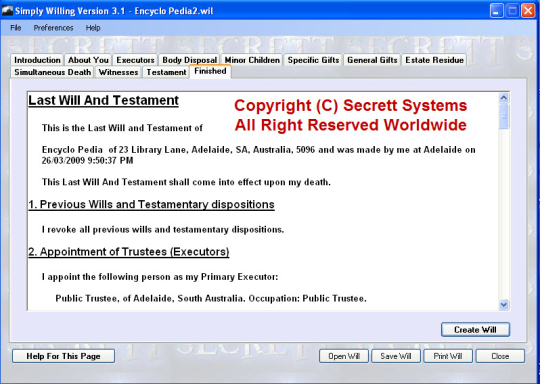Minimize the Simply Willing window
Screen dimensions: 540x384
coord(496,11)
